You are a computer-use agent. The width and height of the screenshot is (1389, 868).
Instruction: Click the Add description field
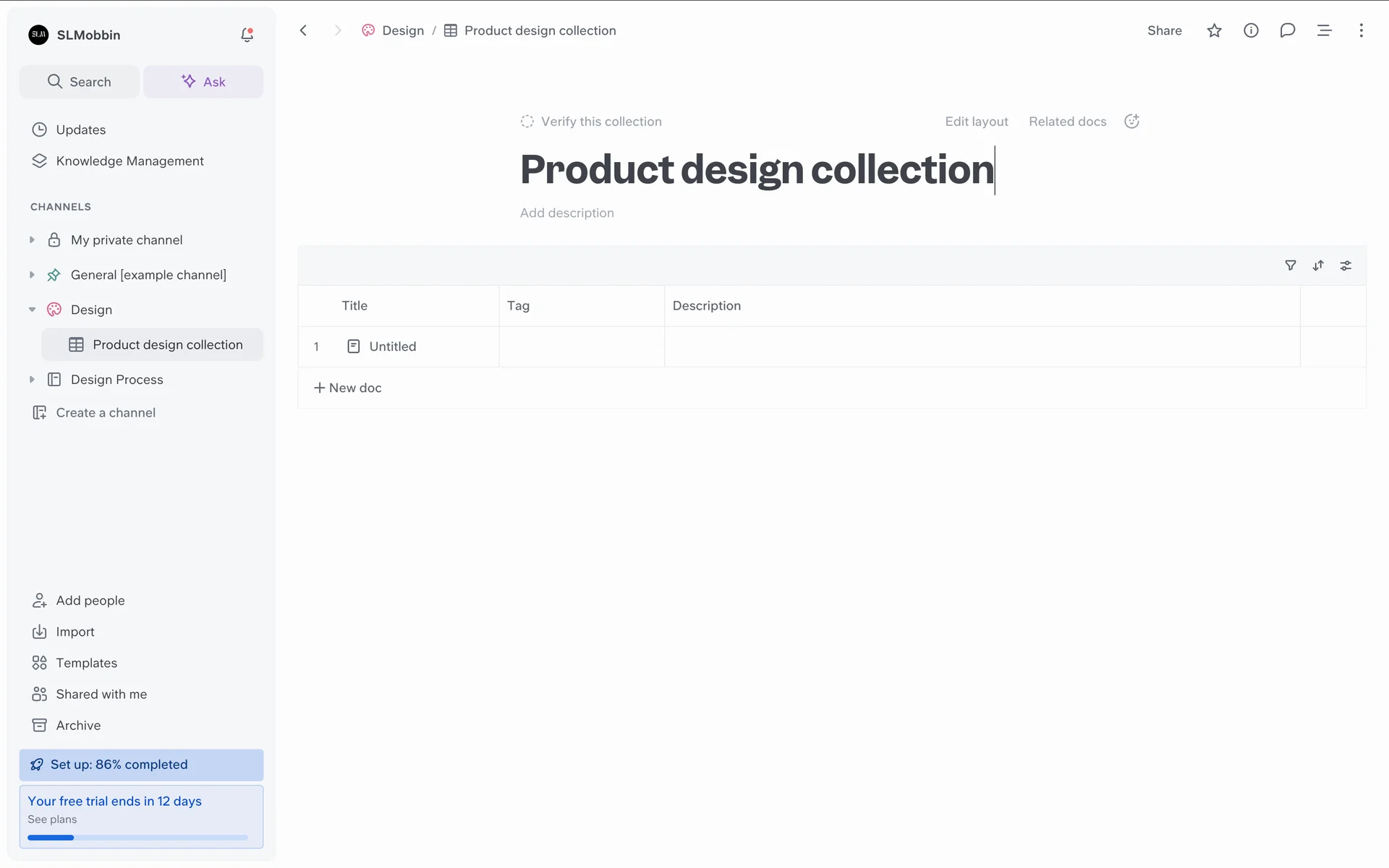click(566, 213)
